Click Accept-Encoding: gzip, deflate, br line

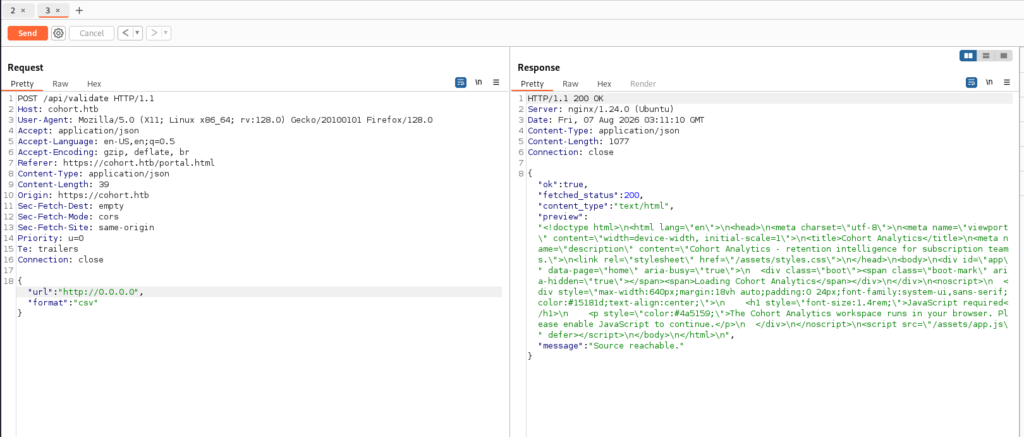click(x=103, y=152)
